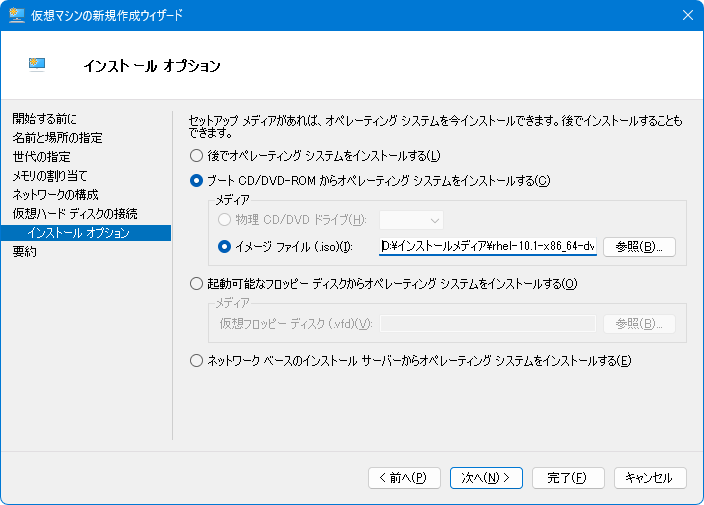This screenshot has width=704, height=505.
Task: Select 起動可能なフロッピー ディスク install option
Action: (x=196, y=284)
